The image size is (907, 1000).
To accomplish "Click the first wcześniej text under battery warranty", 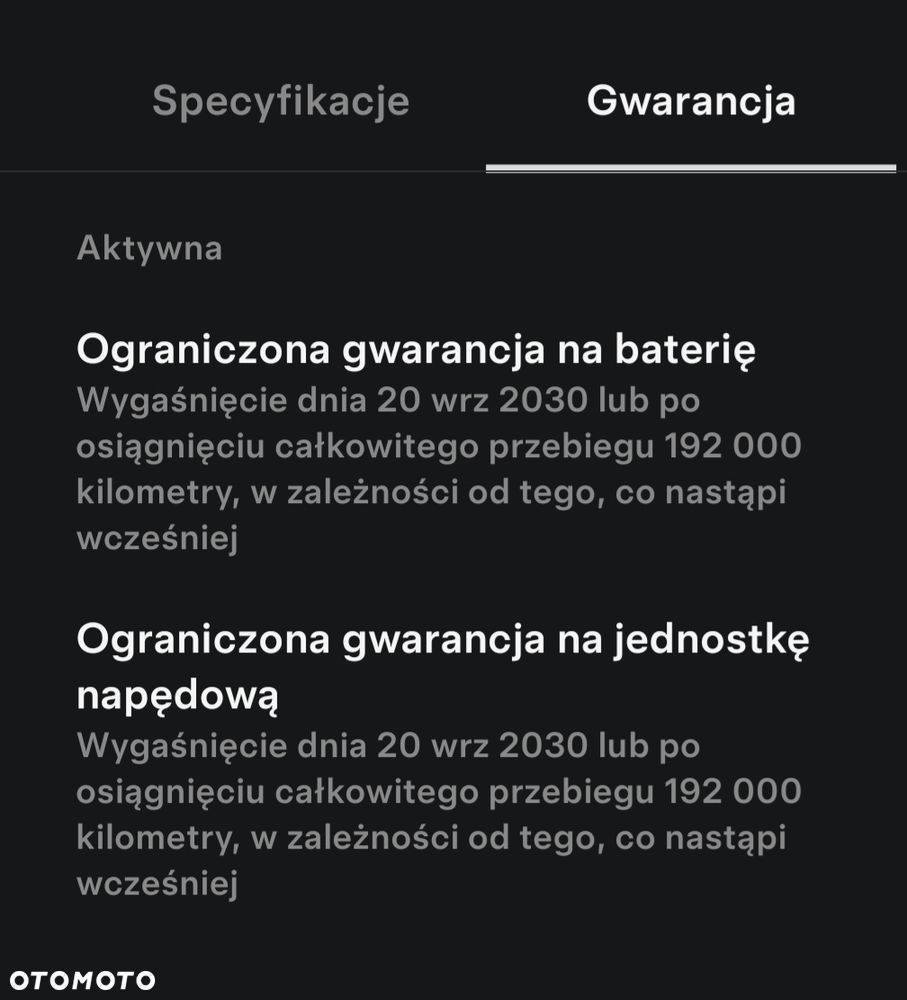I will point(157,538).
